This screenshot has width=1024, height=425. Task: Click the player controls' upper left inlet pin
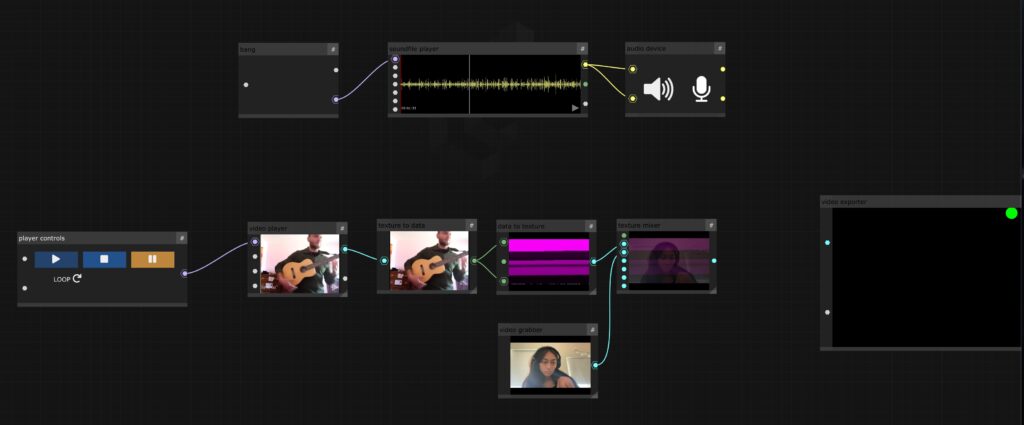(x=25, y=259)
